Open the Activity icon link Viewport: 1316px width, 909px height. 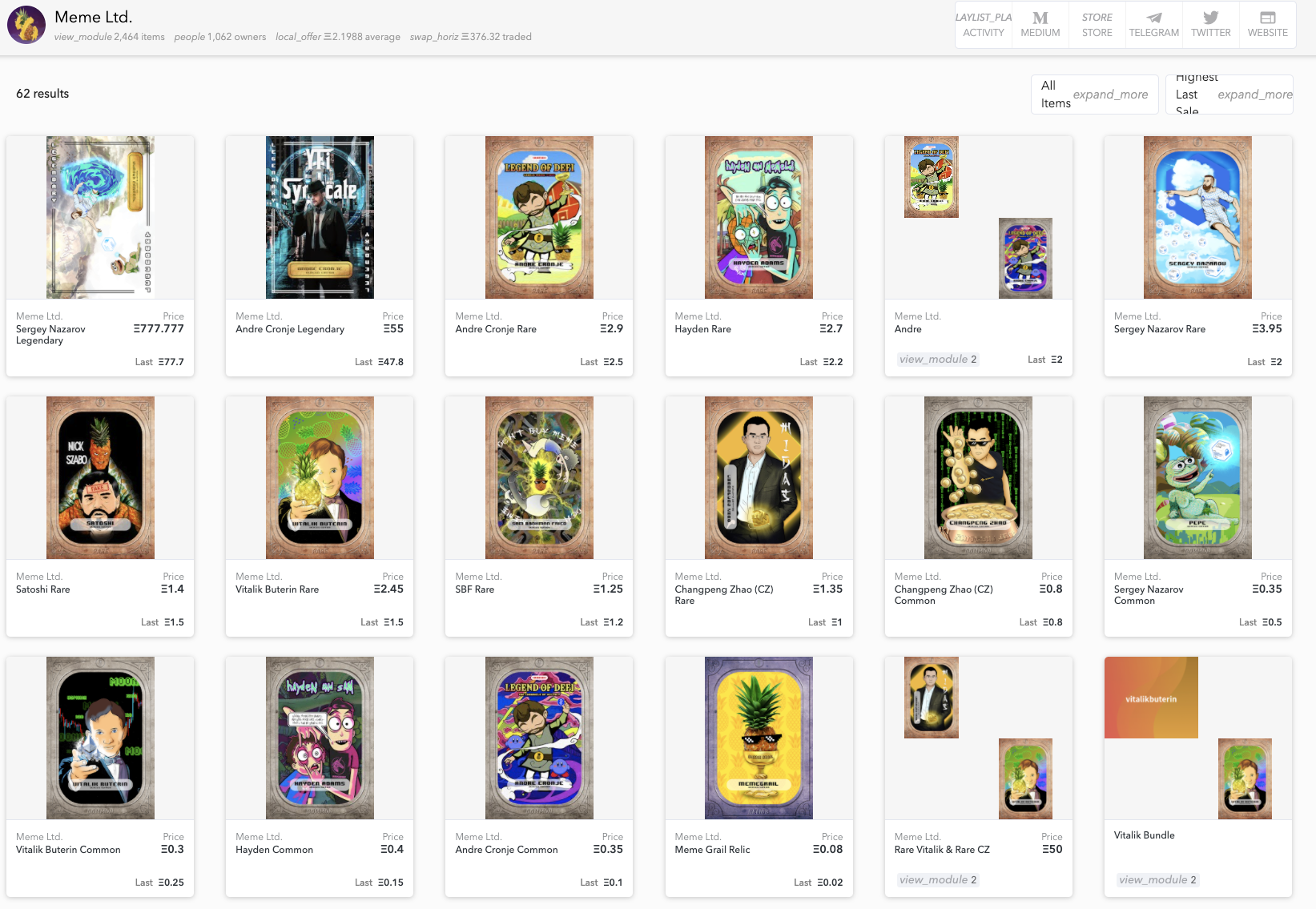pyautogui.click(x=983, y=25)
